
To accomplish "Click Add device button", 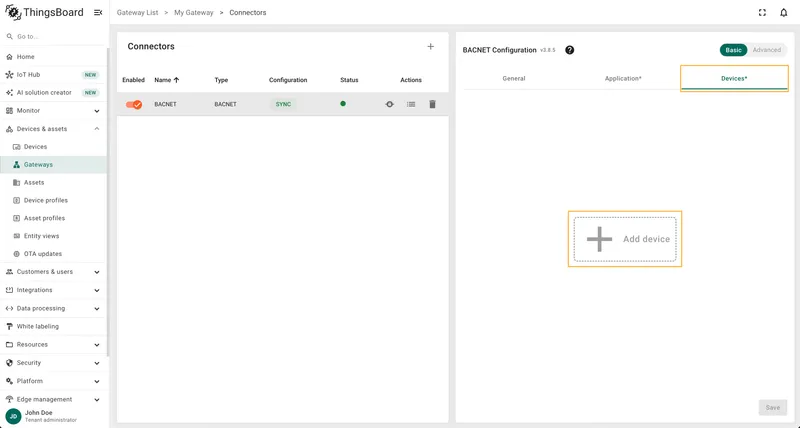I will pyautogui.click(x=625, y=239).
